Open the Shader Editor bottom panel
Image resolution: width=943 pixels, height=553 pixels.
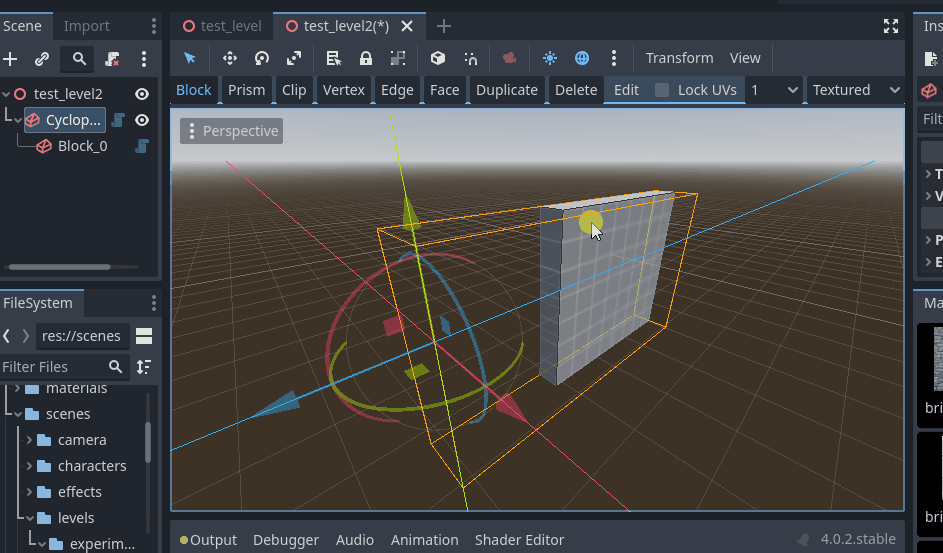point(520,540)
